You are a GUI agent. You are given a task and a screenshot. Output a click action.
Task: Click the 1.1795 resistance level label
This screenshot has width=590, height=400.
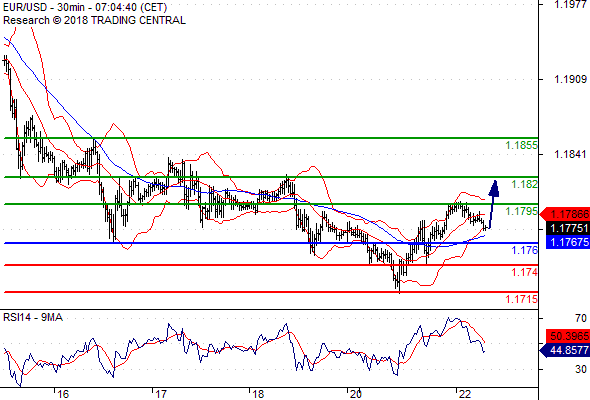pyautogui.click(x=521, y=211)
